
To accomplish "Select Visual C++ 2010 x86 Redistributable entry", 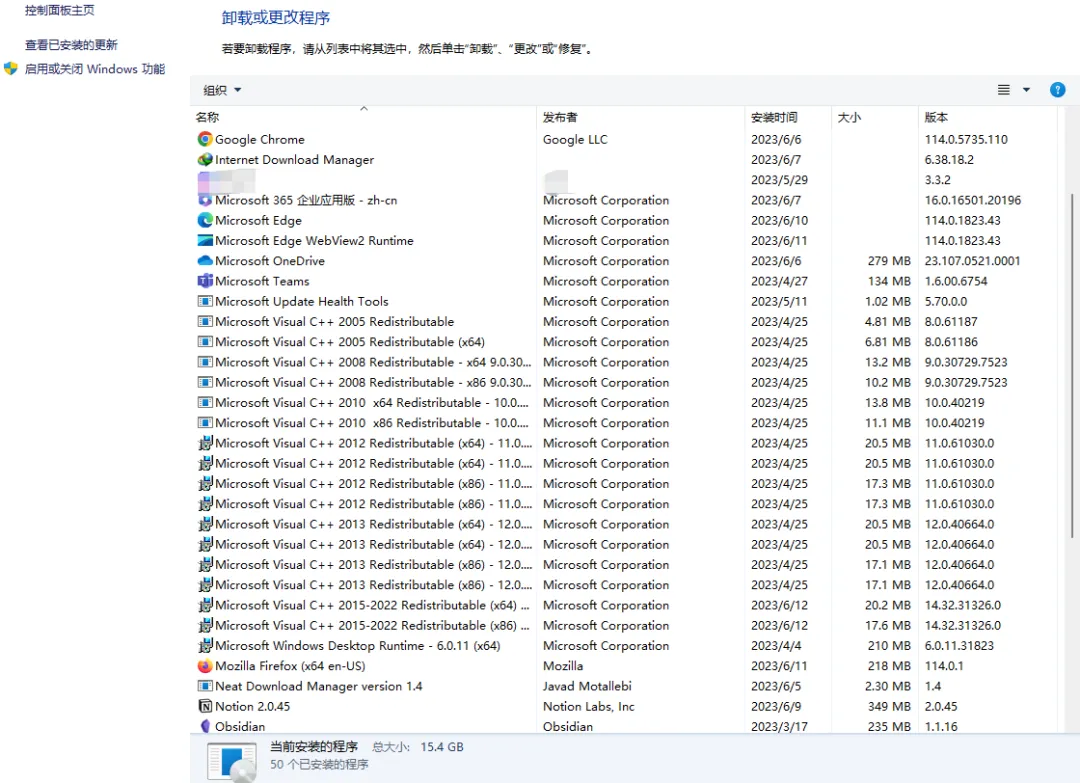I will (x=371, y=423).
